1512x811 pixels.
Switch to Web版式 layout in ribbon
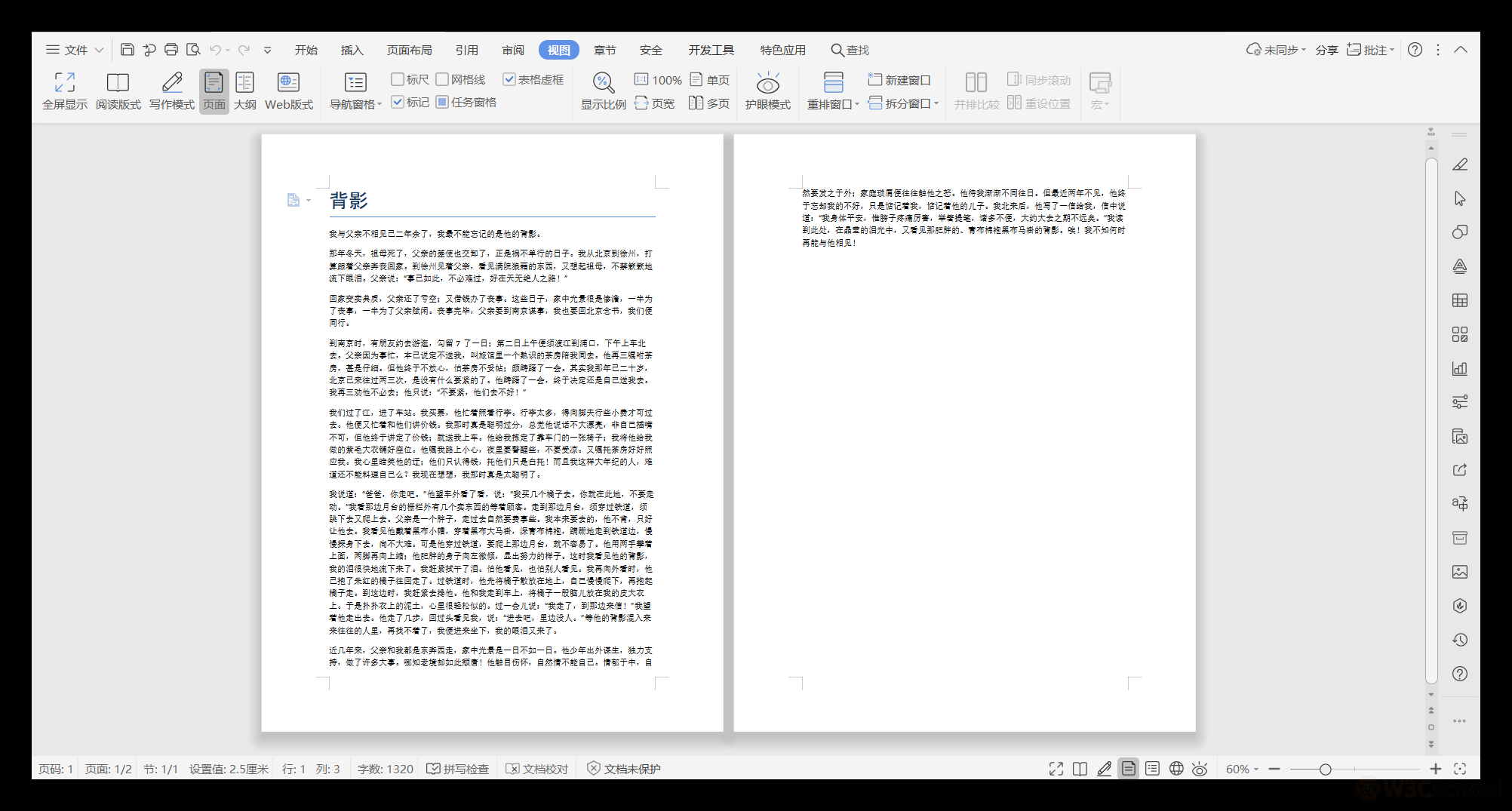tap(289, 91)
